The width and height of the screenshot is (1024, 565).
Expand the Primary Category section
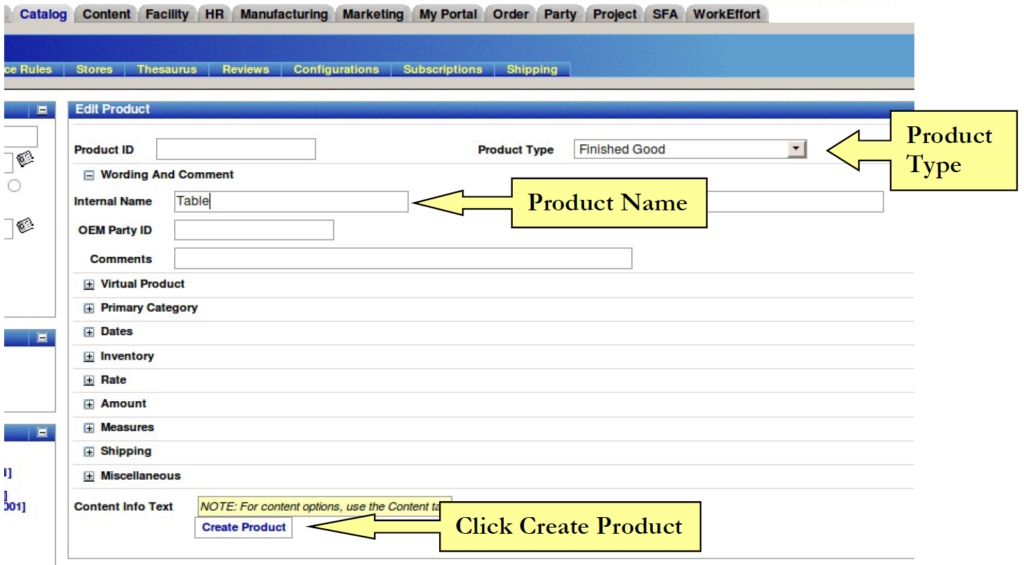[x=89, y=308]
